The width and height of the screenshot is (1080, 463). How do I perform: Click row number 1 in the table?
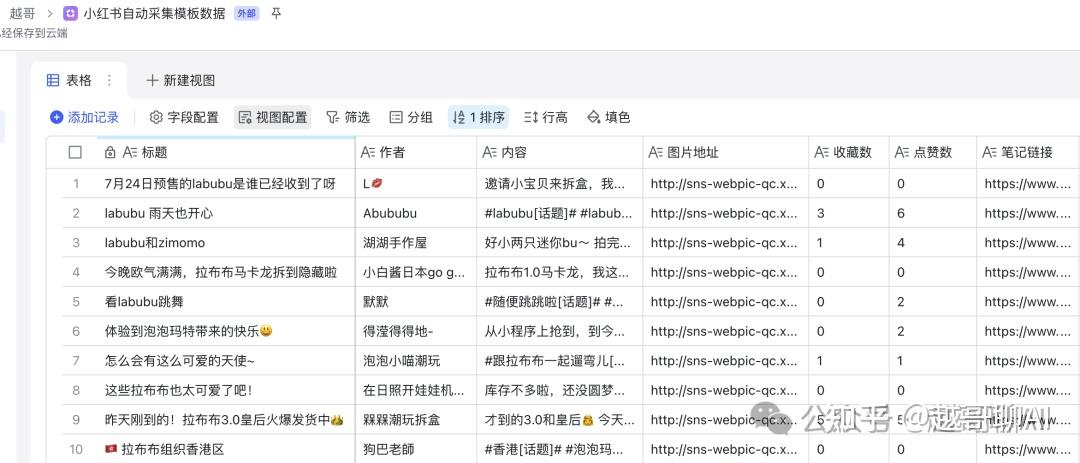tap(76, 184)
